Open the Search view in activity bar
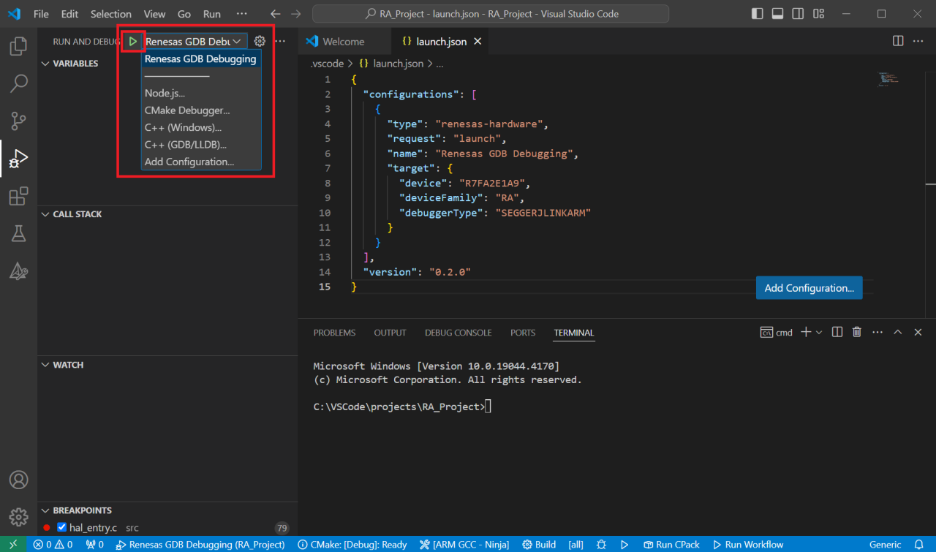 coord(18,83)
